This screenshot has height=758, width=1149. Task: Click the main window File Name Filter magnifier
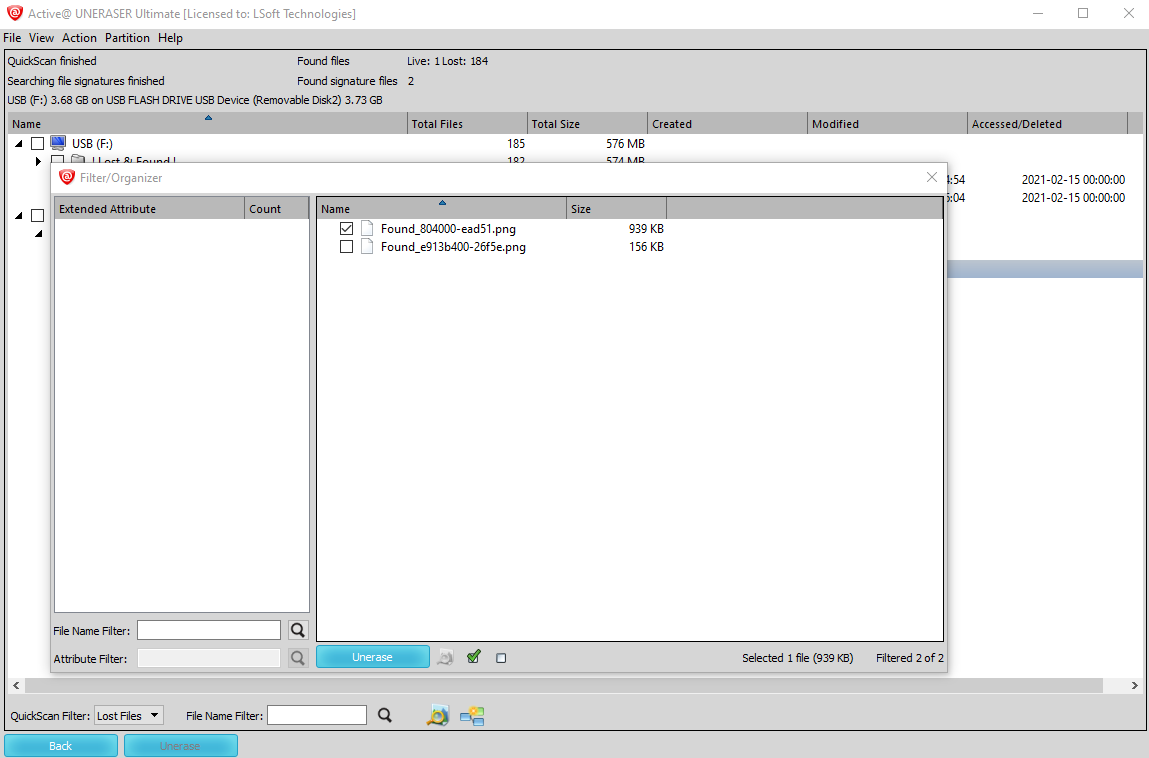(x=385, y=715)
